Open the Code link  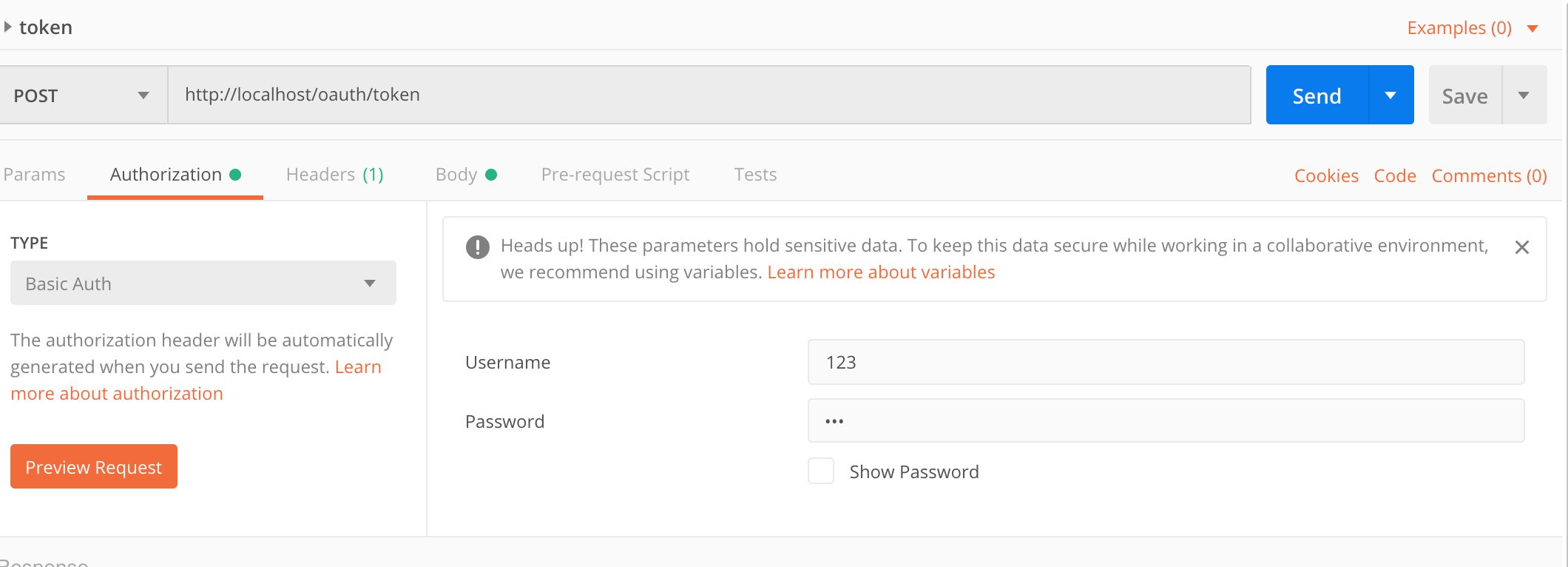(1395, 176)
